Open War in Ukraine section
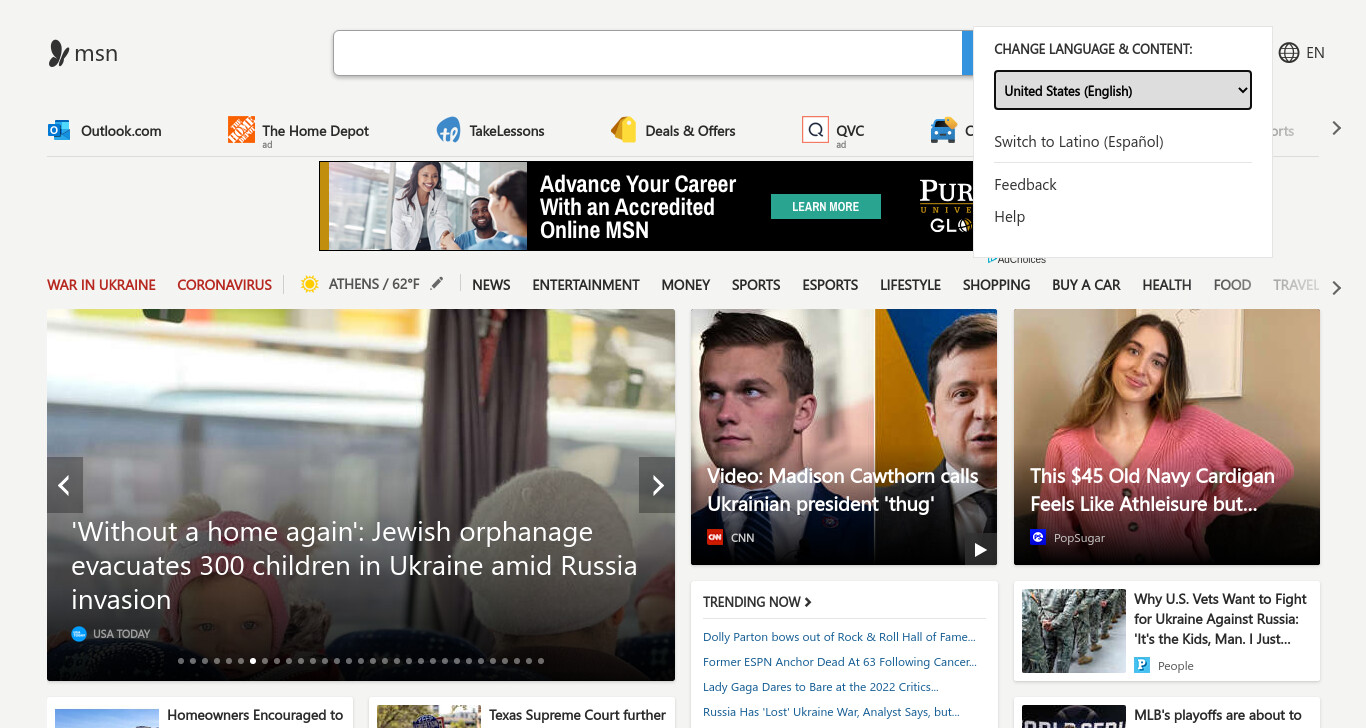This screenshot has width=1366, height=728. [x=101, y=285]
